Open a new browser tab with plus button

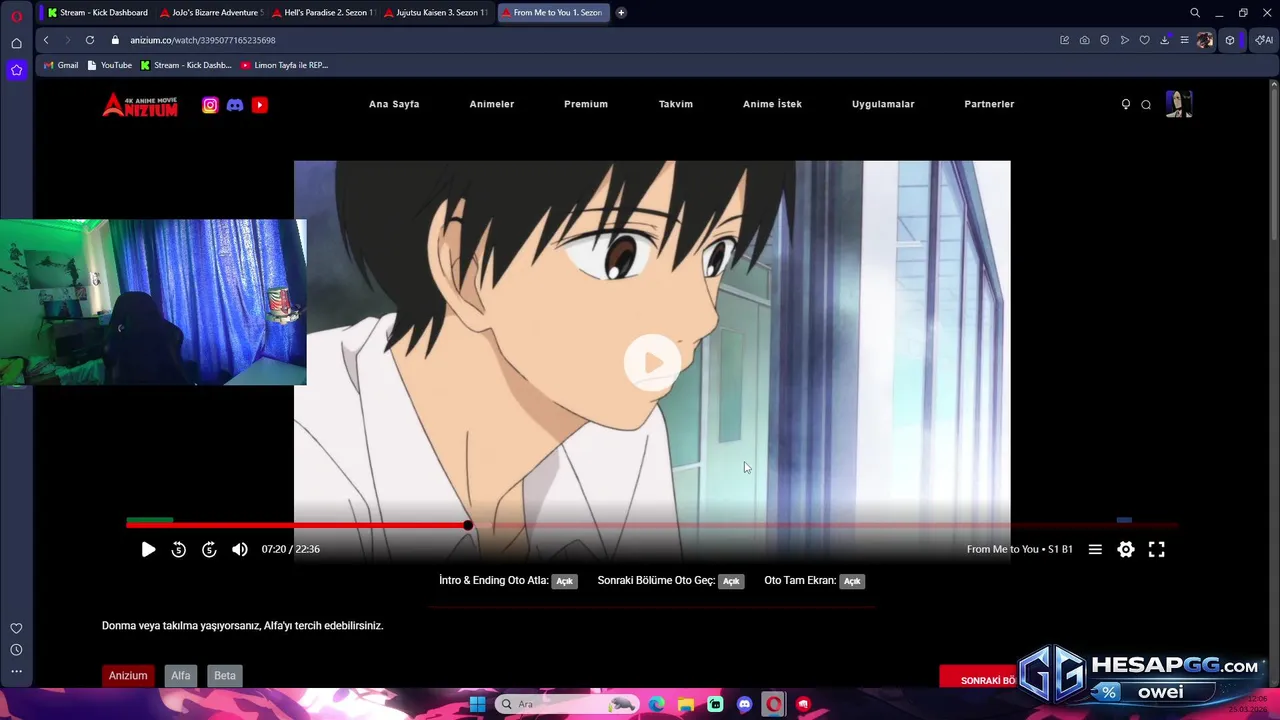[621, 13]
